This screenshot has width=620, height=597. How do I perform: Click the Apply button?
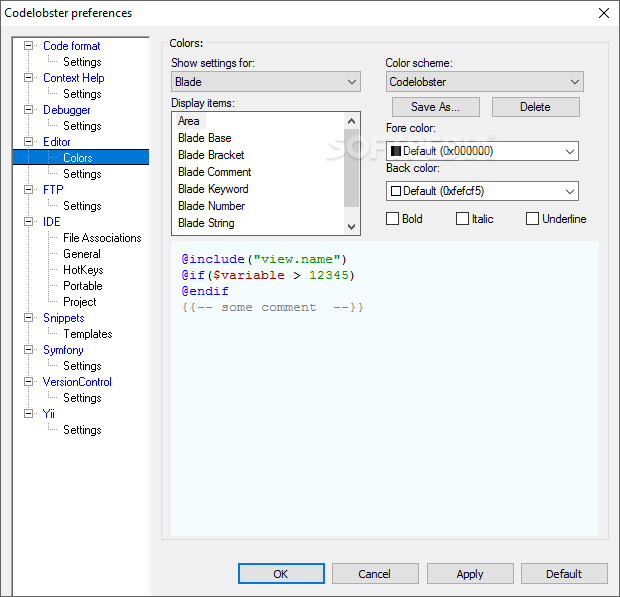[x=470, y=574]
